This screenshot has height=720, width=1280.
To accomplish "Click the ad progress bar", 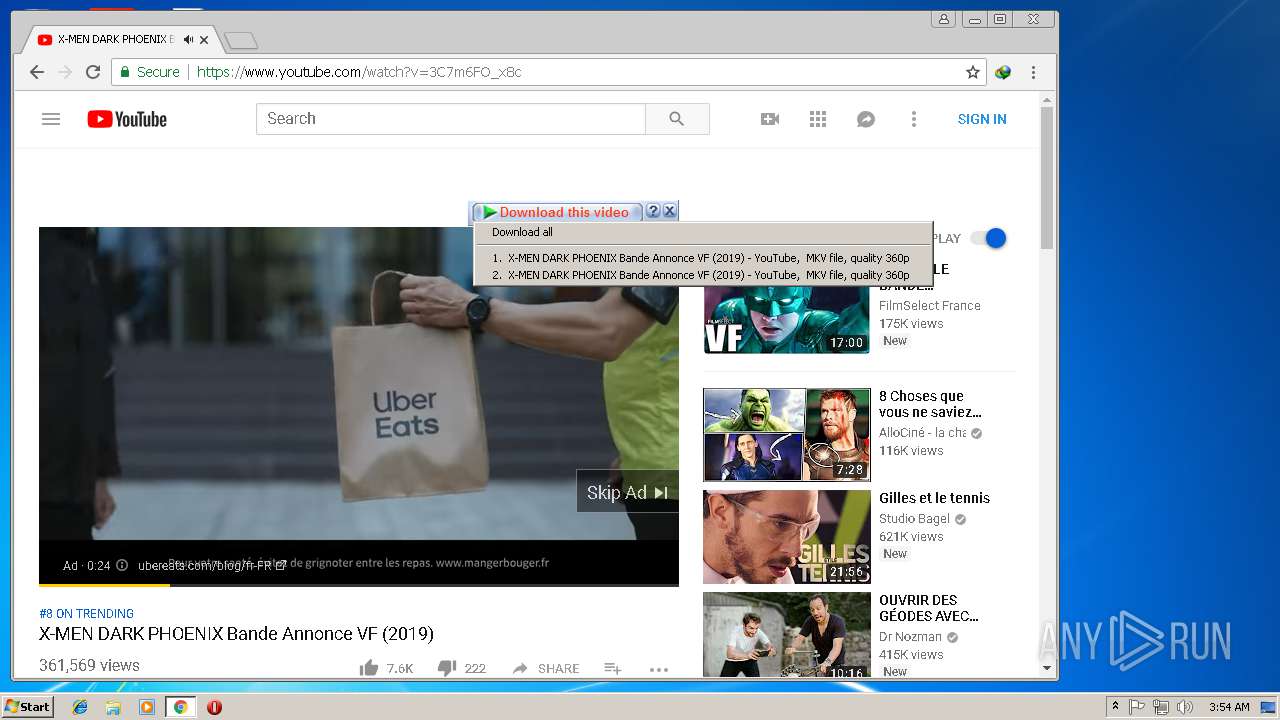I will tap(359, 584).
